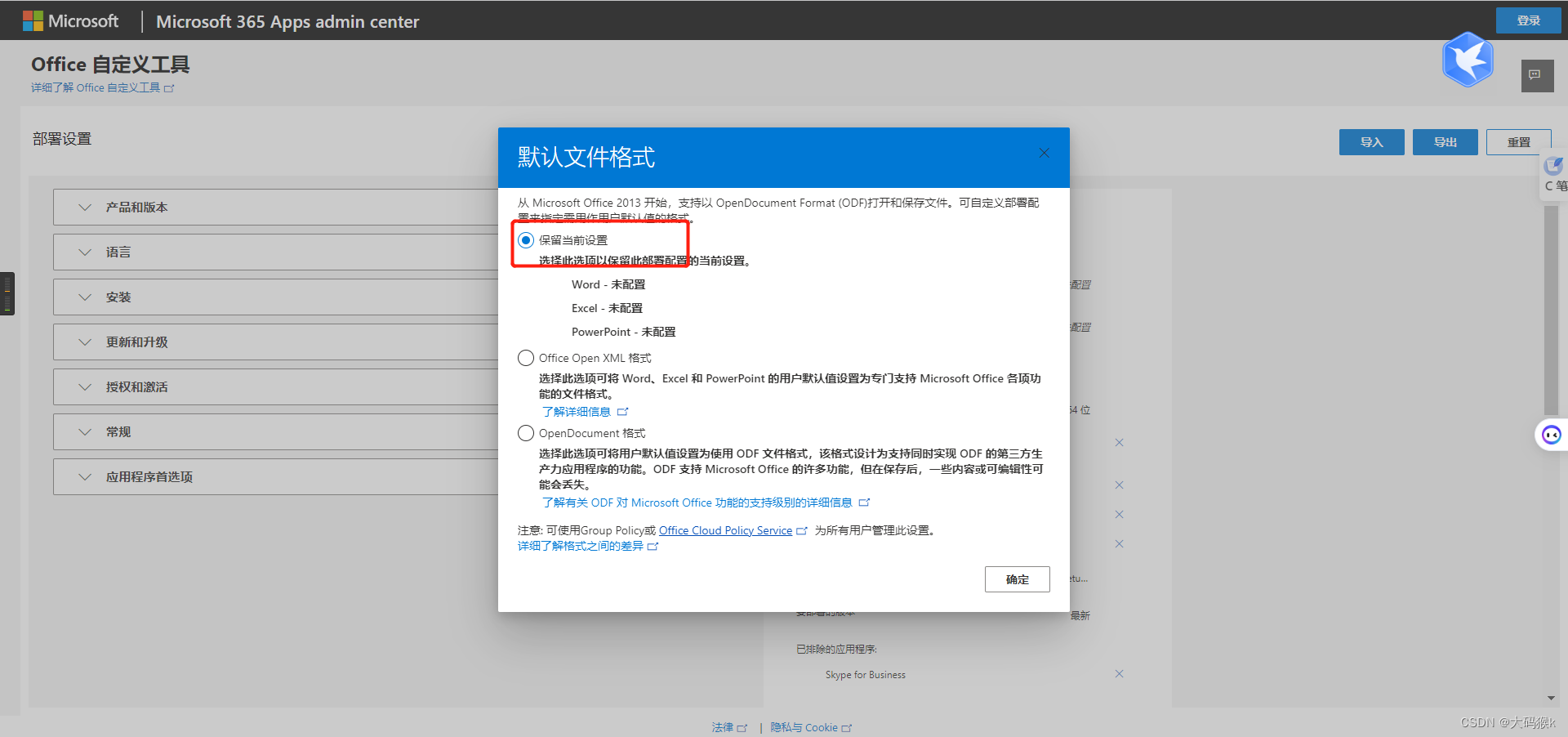
Task: Click the external-link icon after 详细了解格式之间的差异
Action: (x=653, y=547)
